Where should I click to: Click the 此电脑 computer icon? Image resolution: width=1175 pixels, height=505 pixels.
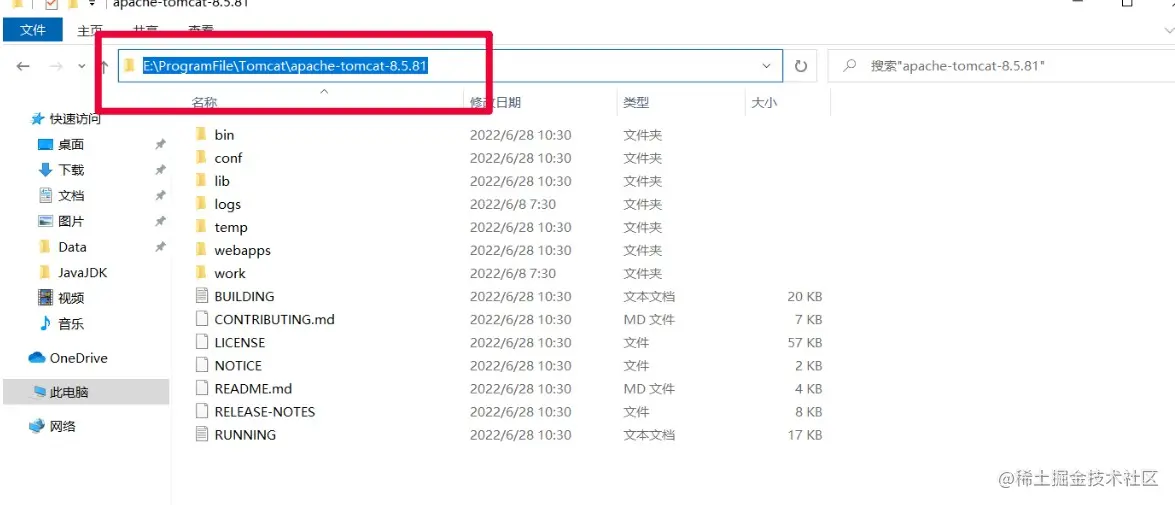pyautogui.click(x=39, y=392)
